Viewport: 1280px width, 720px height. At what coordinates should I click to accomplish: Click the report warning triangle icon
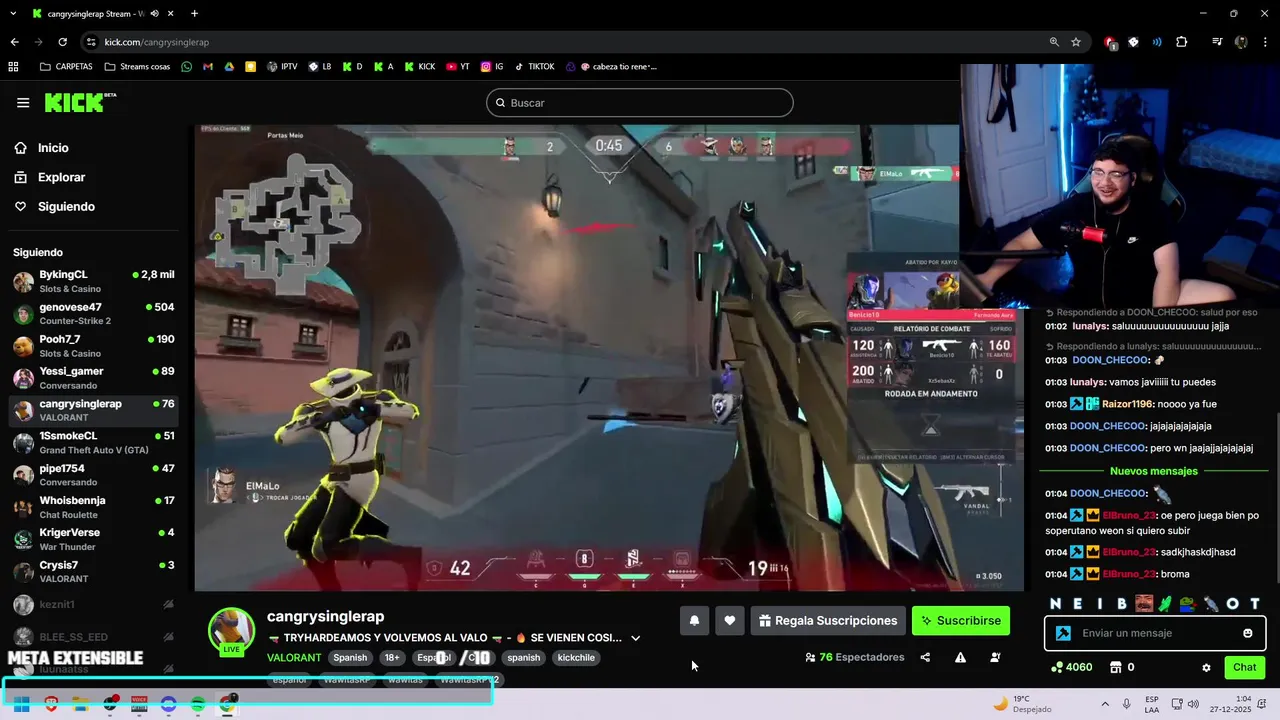pos(960,658)
